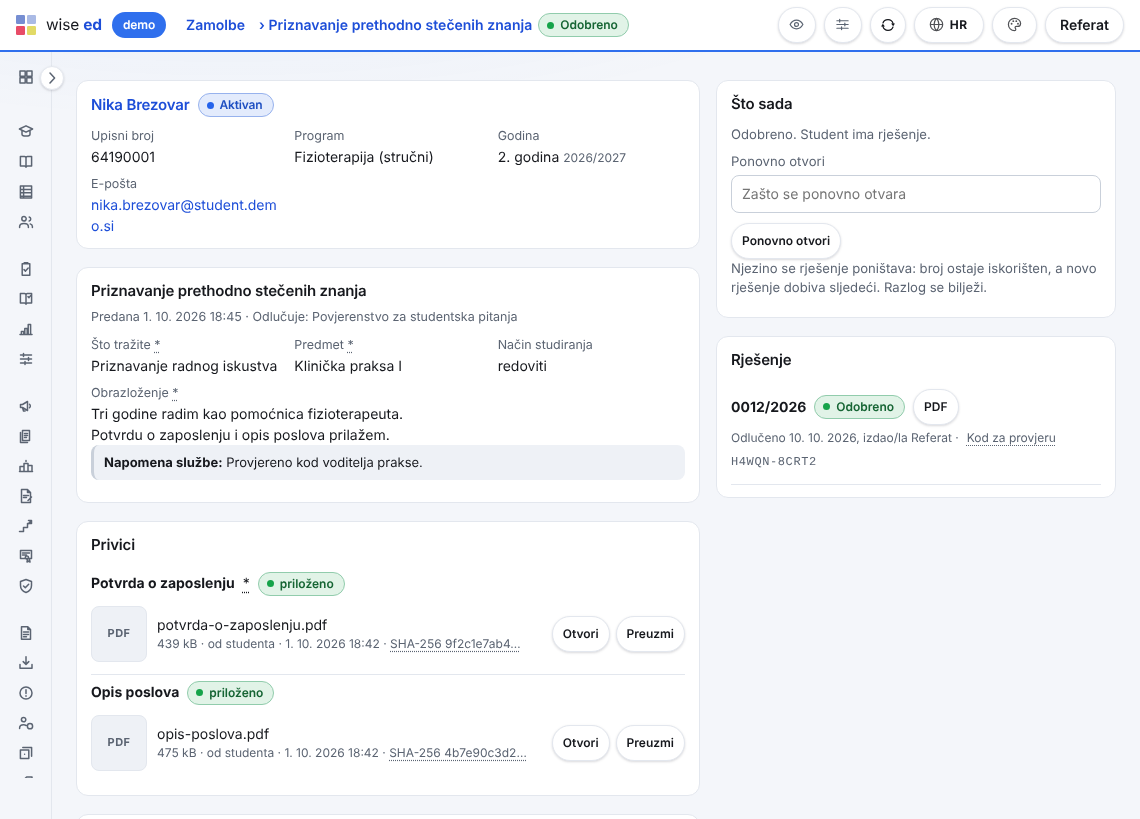Open the HR language selector

949,25
